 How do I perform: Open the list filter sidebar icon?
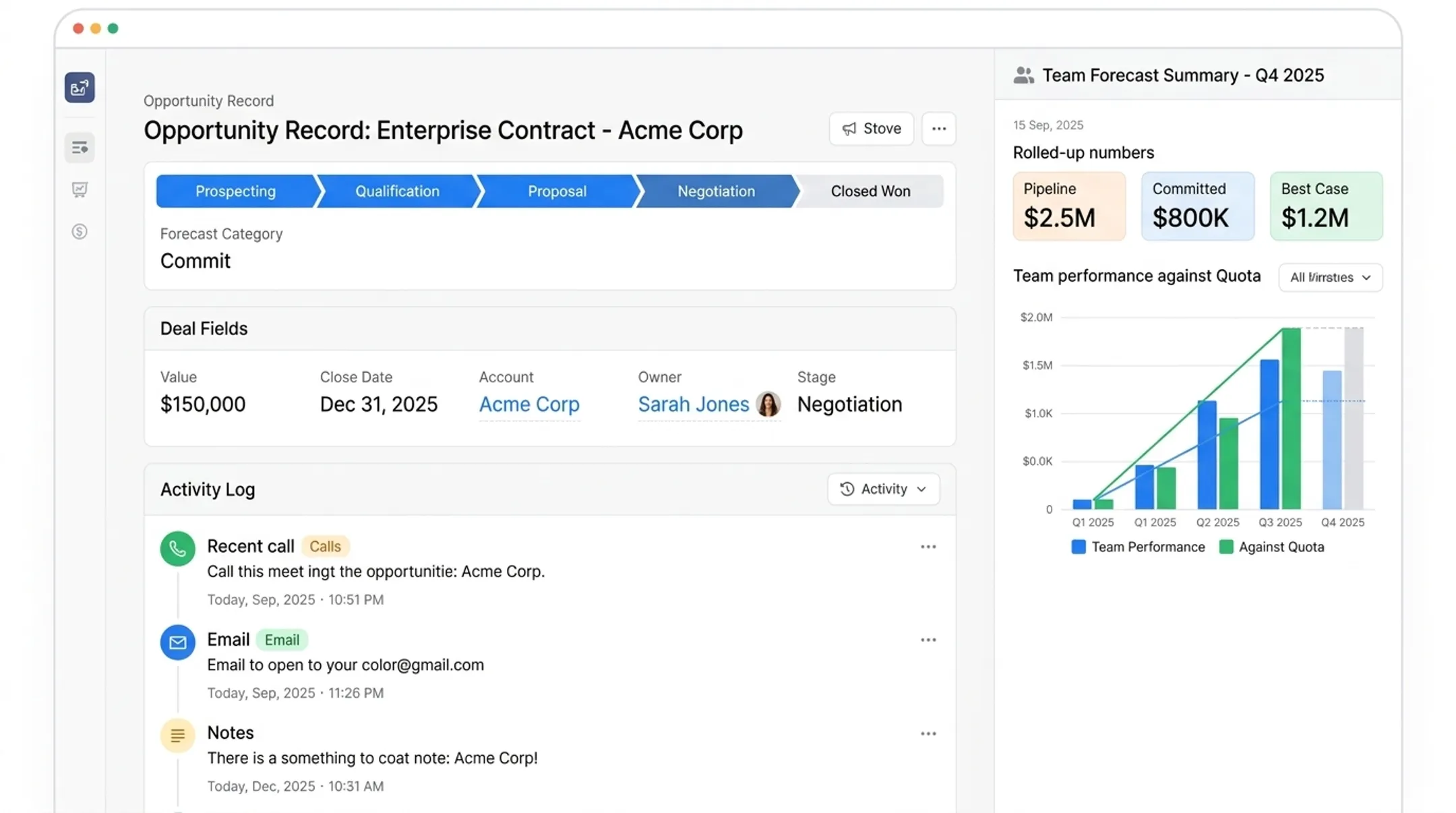tap(80, 148)
